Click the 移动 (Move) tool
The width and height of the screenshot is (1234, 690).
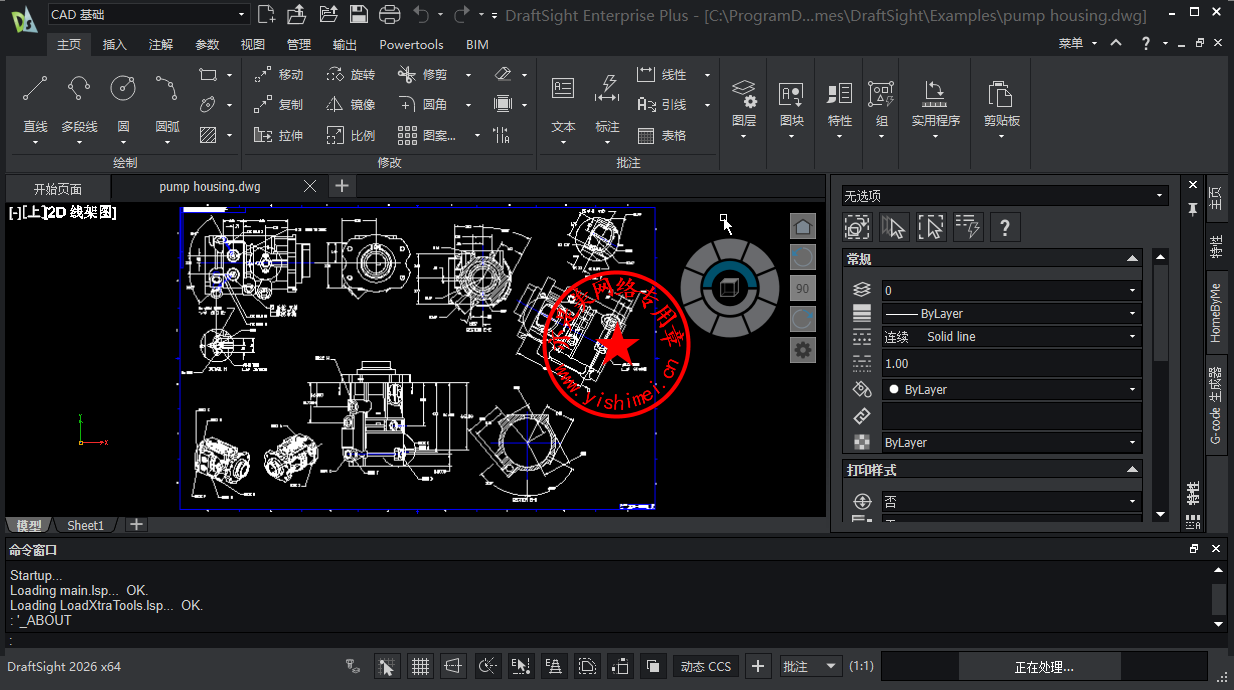coord(279,75)
